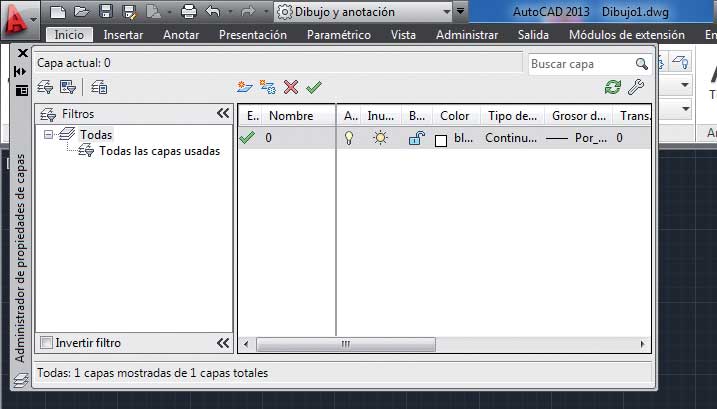Click the Save icon in quick access toolbar

point(105,12)
